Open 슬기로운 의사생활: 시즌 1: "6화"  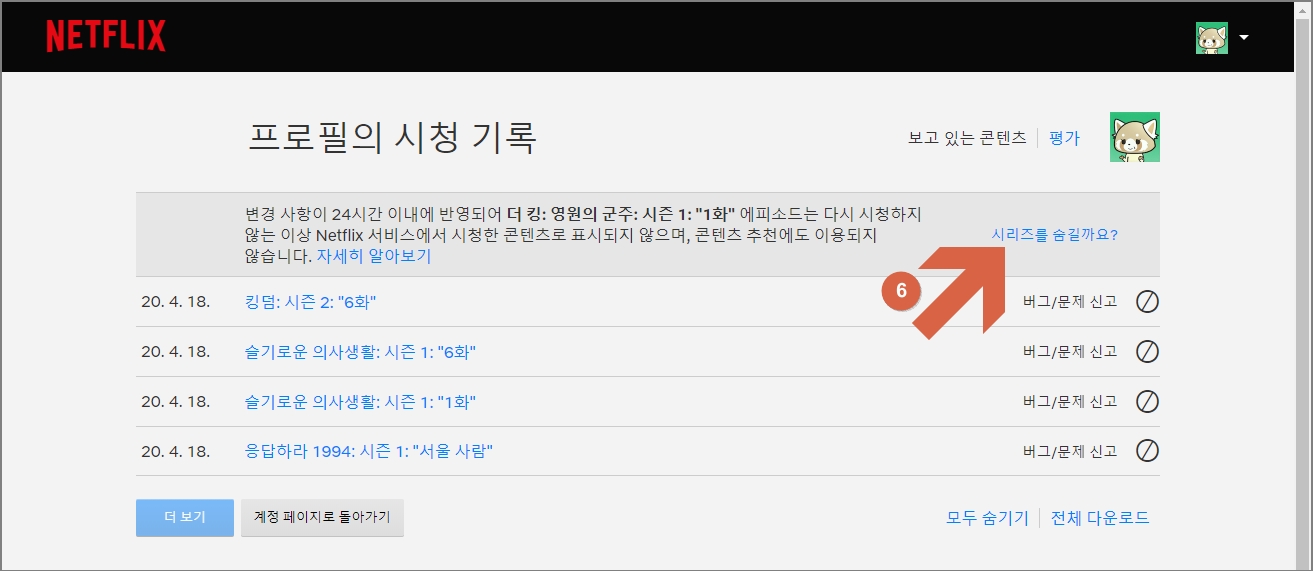360,352
